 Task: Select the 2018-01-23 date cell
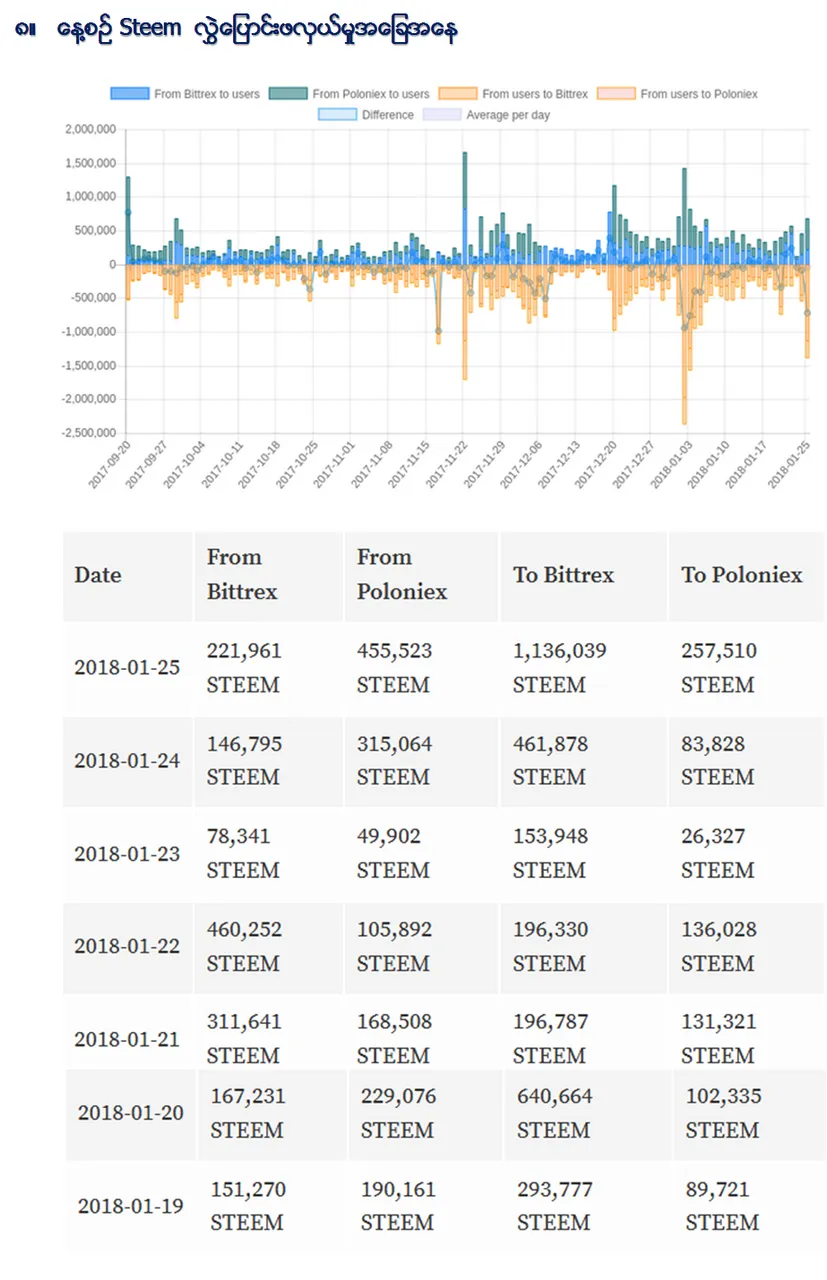click(128, 855)
